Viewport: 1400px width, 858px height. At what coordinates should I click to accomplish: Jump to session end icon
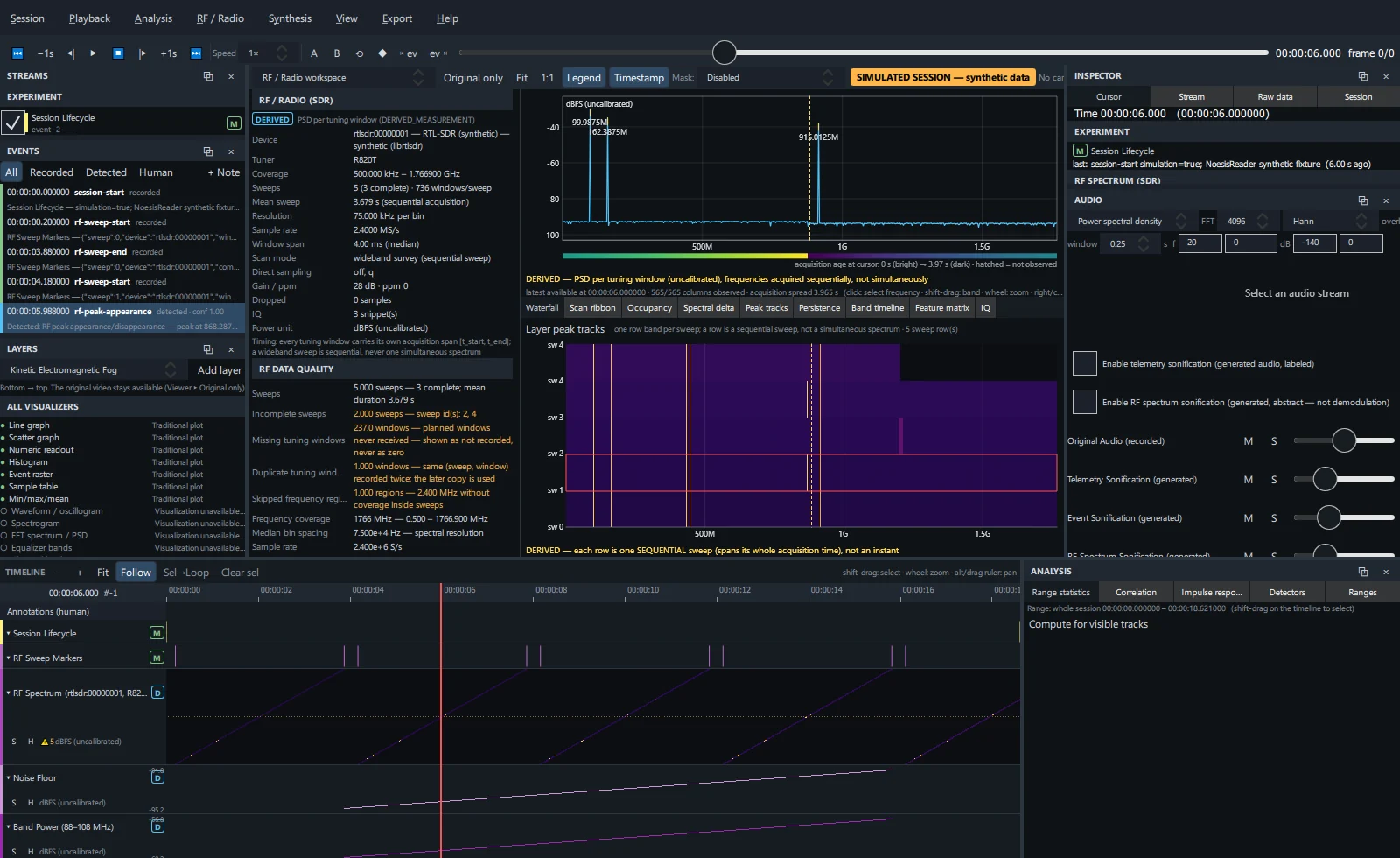point(196,53)
